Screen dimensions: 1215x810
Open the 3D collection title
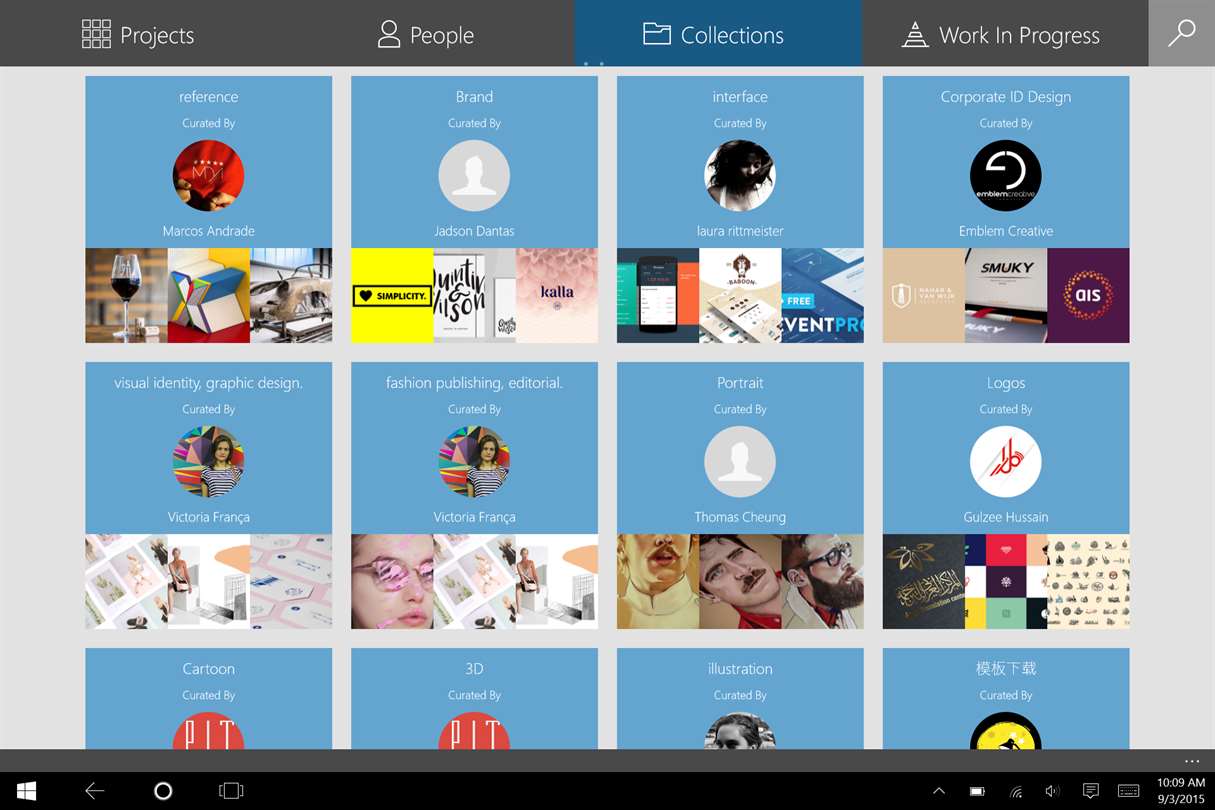[x=474, y=669]
